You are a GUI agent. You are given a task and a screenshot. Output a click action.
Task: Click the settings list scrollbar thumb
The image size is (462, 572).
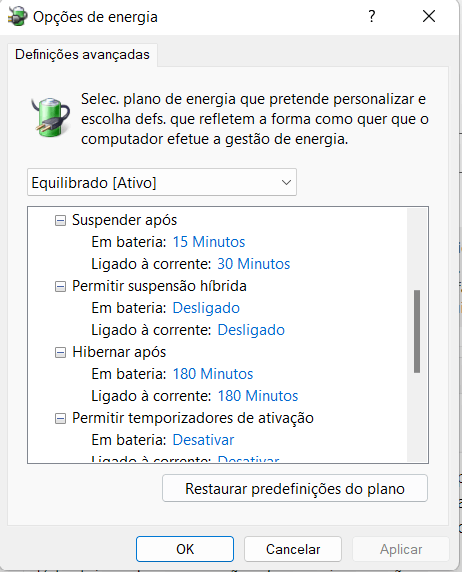tap(417, 331)
